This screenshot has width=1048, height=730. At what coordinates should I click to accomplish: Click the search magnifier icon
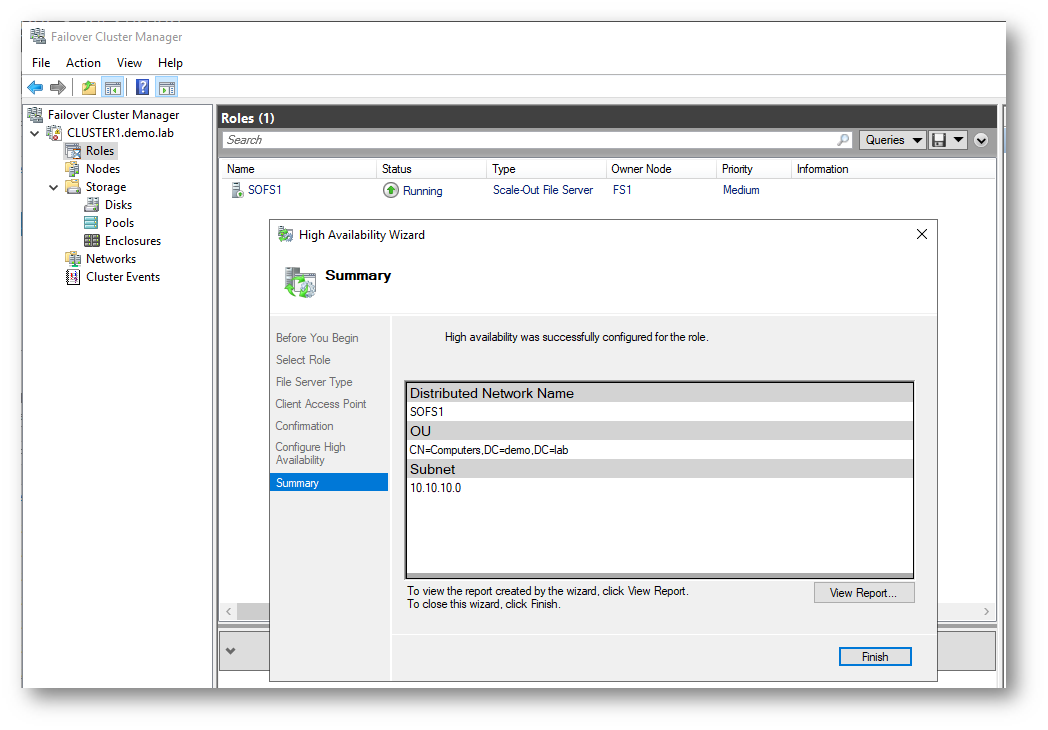tap(843, 140)
